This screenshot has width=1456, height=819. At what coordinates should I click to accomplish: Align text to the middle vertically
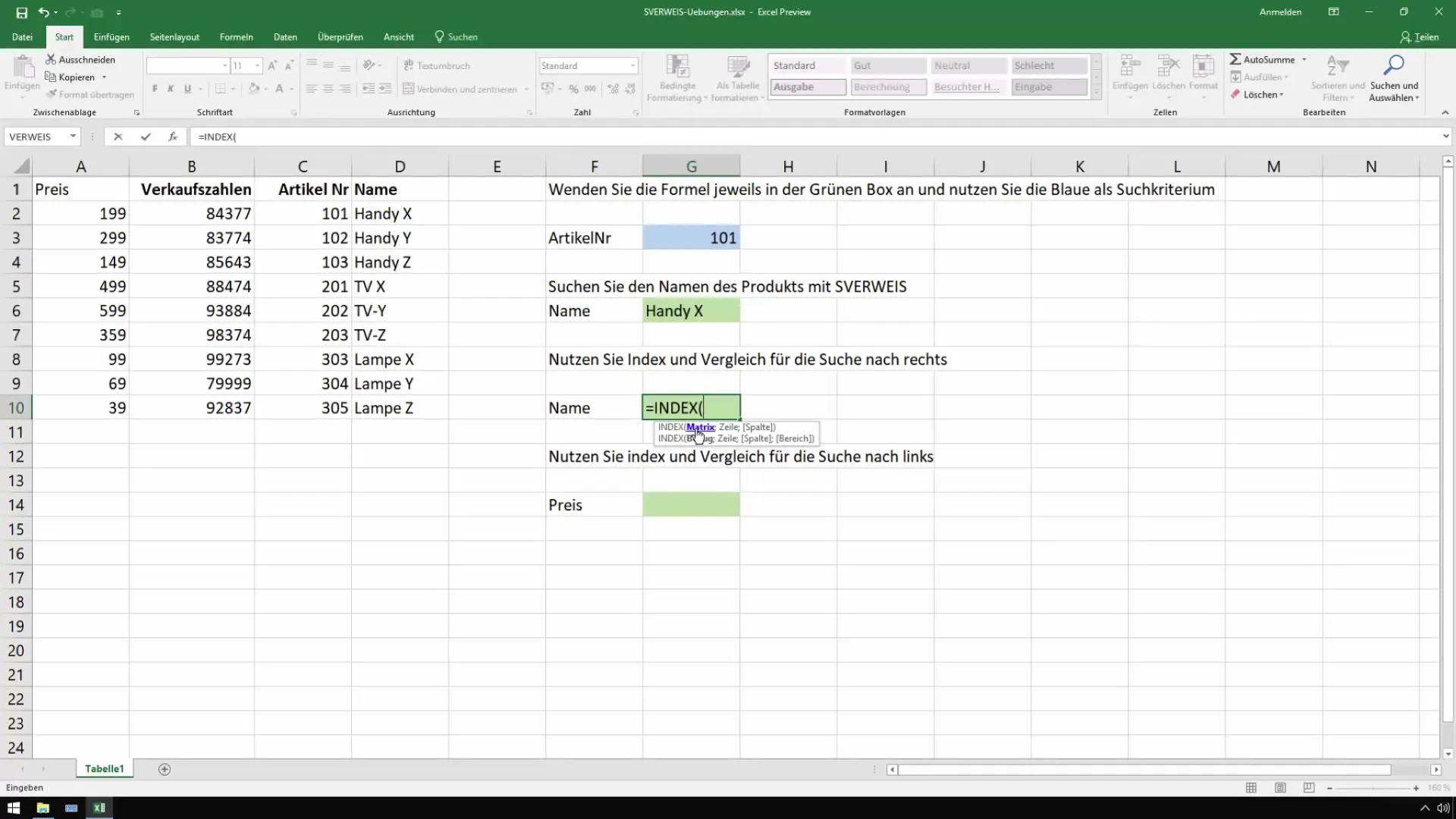(x=328, y=65)
